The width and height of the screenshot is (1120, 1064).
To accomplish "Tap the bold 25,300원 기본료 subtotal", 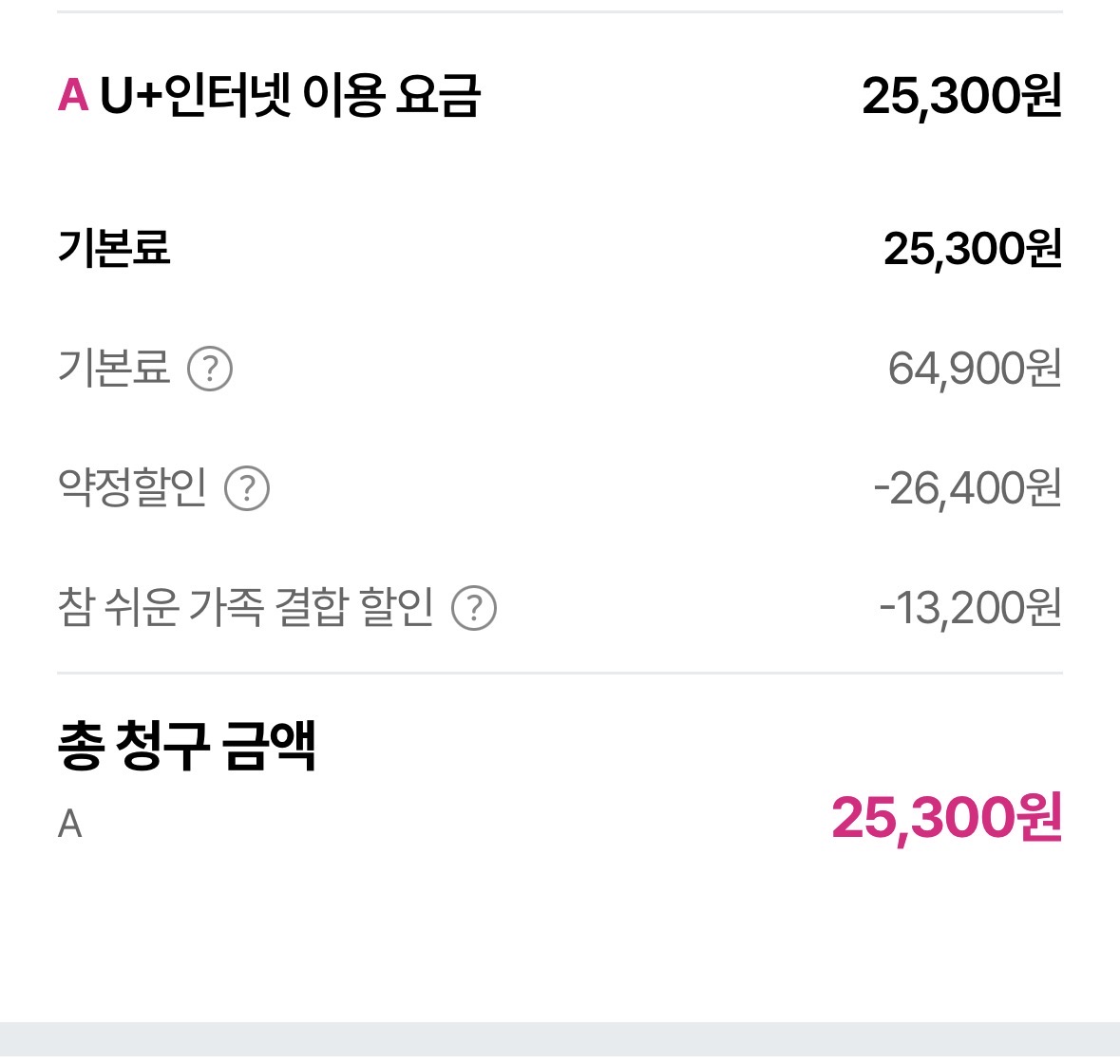I will pyautogui.click(x=972, y=249).
